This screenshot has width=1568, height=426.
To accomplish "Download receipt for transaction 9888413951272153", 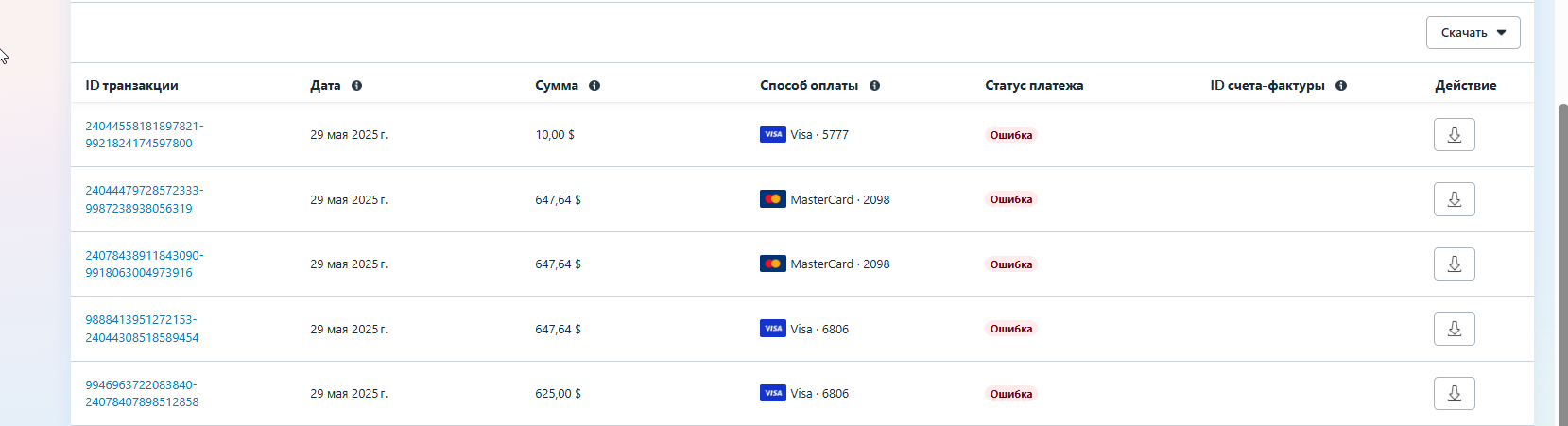I will (x=1454, y=329).
